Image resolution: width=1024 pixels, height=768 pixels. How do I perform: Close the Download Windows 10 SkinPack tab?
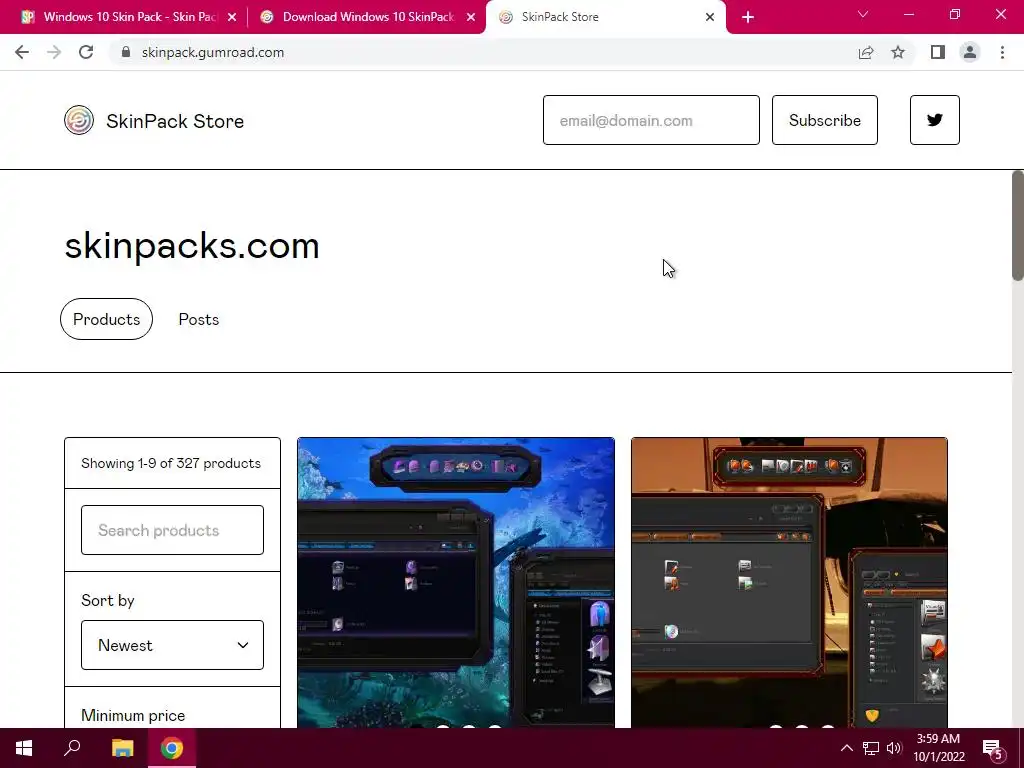coord(471,18)
